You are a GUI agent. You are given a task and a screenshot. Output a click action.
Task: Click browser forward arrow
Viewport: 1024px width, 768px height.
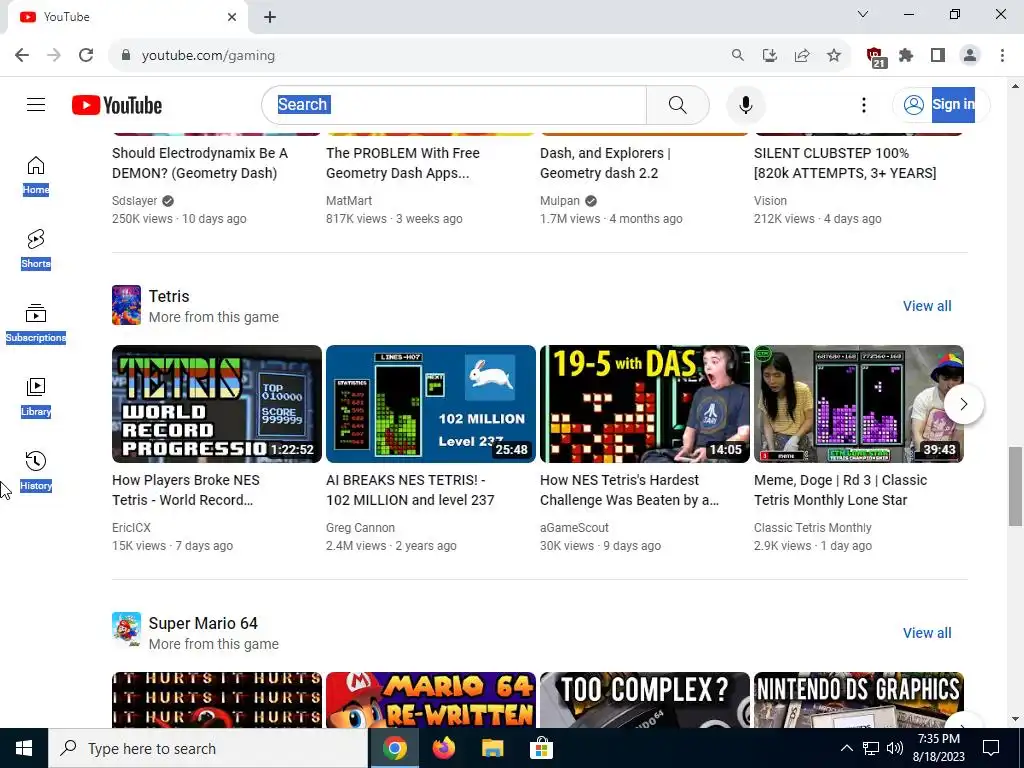54,55
